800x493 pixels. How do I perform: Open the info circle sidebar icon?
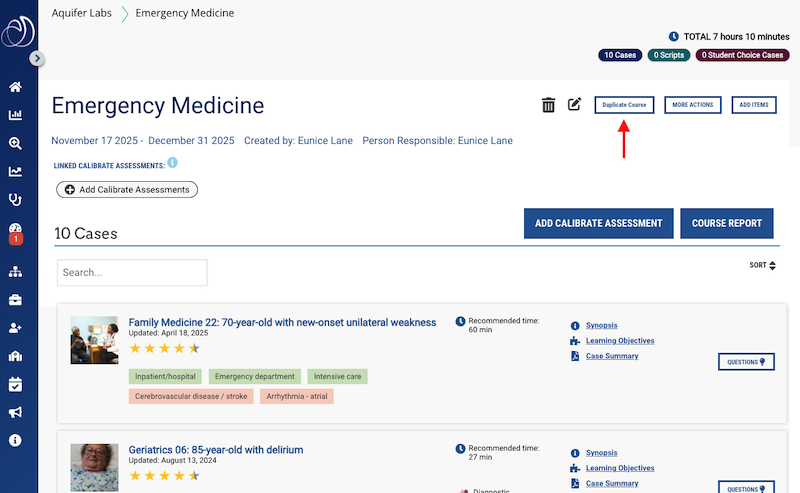15,440
